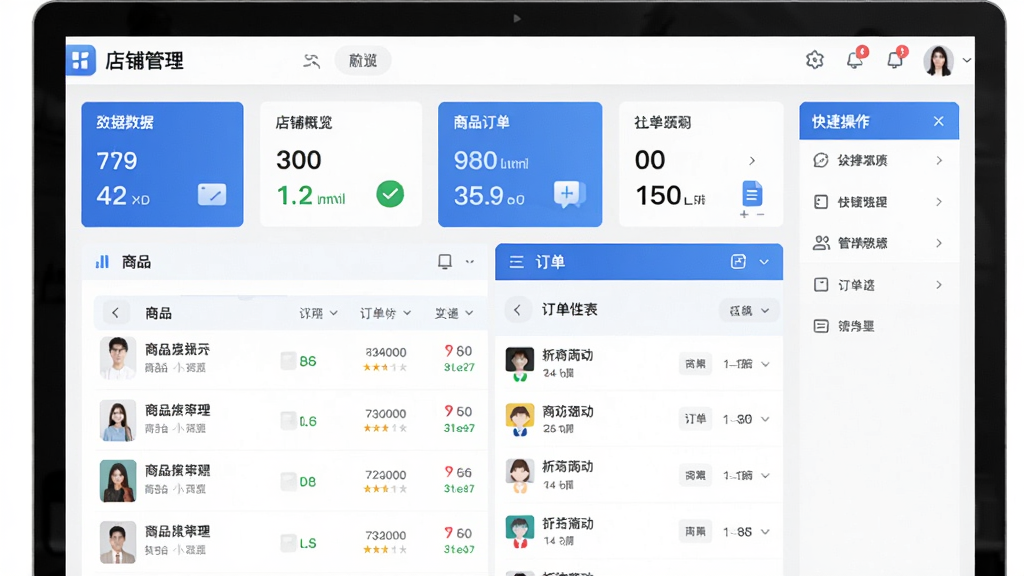Open the 订单 quick action item
The image size is (1024, 576).
coord(878,285)
